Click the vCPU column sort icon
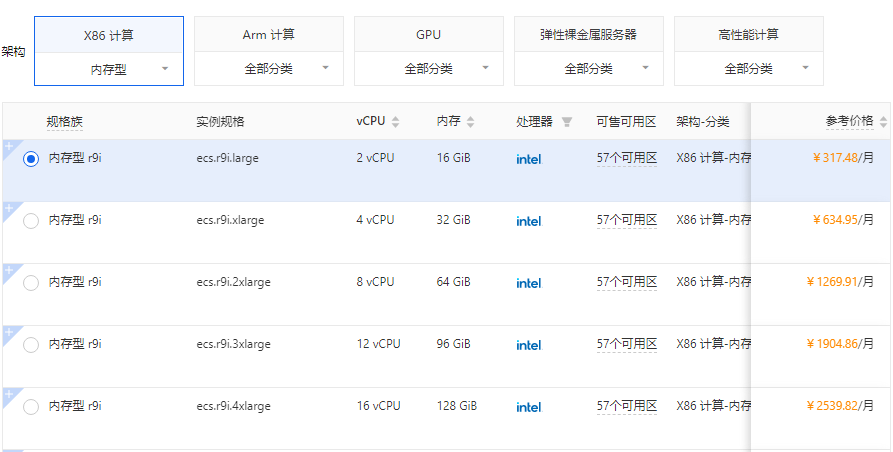 point(395,122)
